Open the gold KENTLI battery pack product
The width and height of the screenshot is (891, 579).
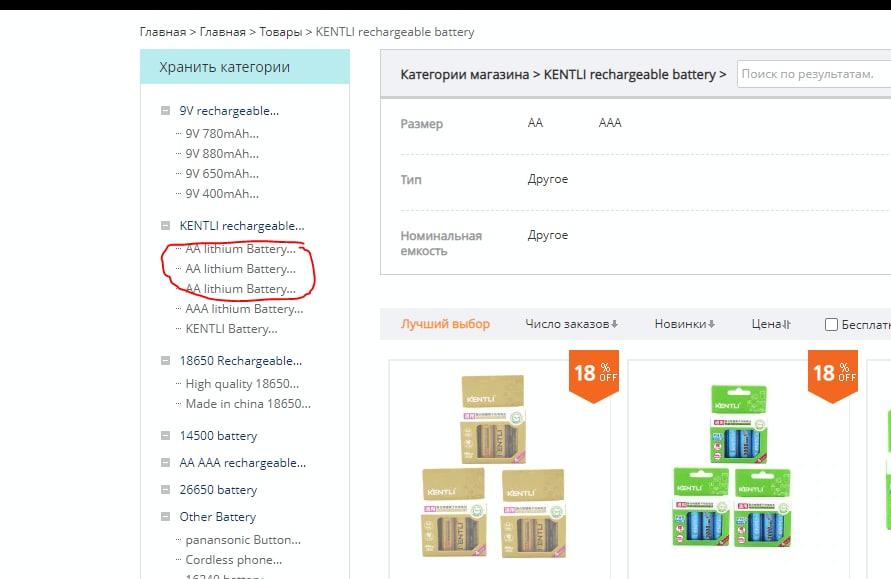493,466
